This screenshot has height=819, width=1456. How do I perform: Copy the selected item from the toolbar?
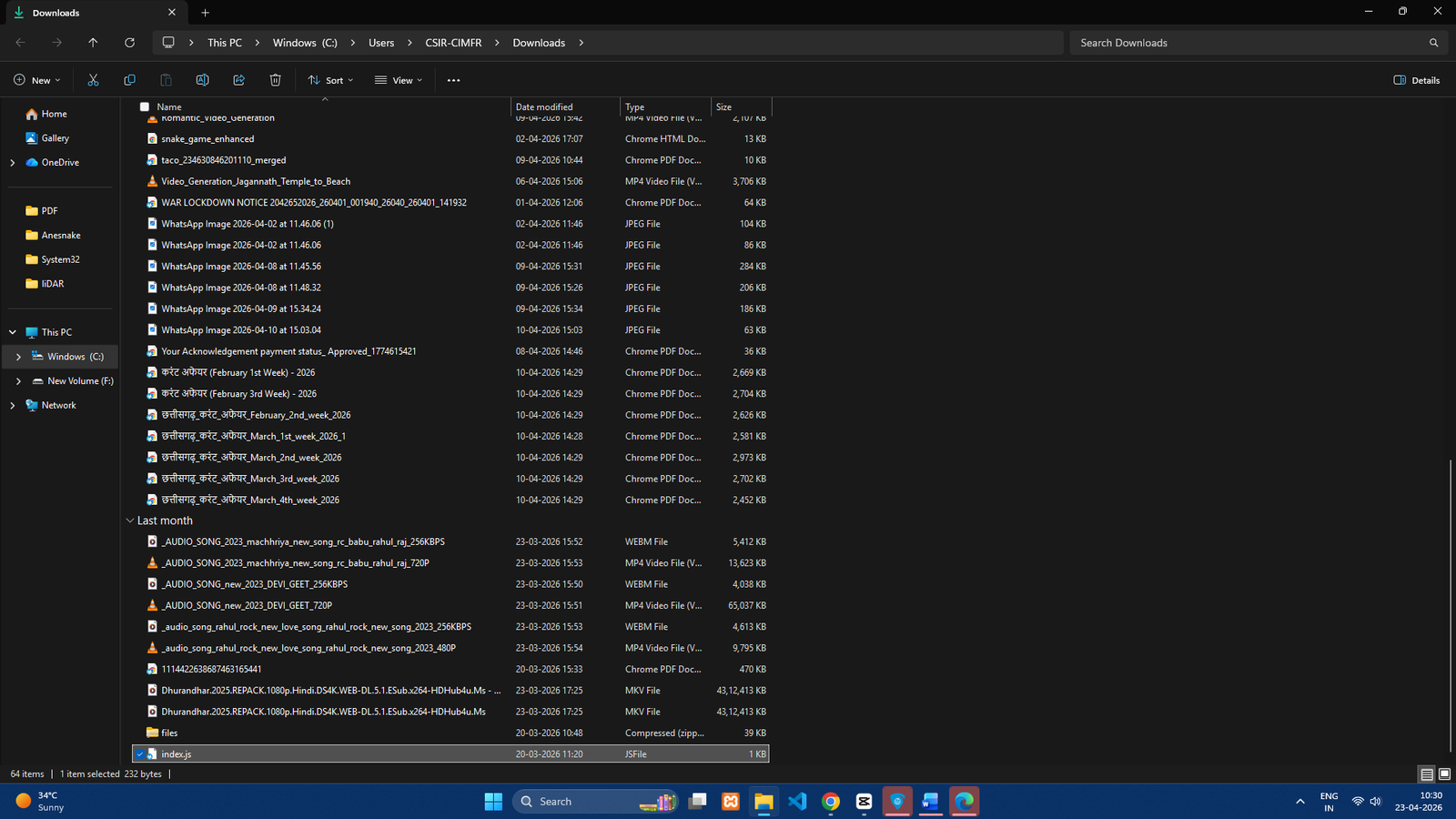129,80
